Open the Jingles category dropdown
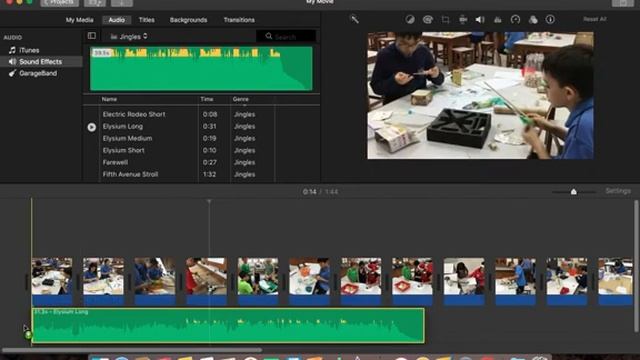Screen dimensions: 640x360 pos(129,36)
